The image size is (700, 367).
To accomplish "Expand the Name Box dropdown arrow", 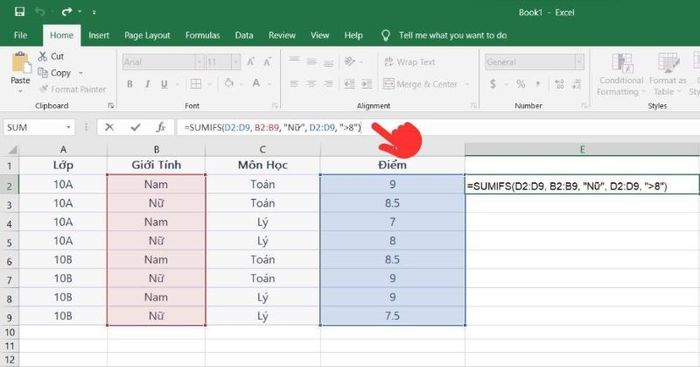I will click(x=68, y=128).
